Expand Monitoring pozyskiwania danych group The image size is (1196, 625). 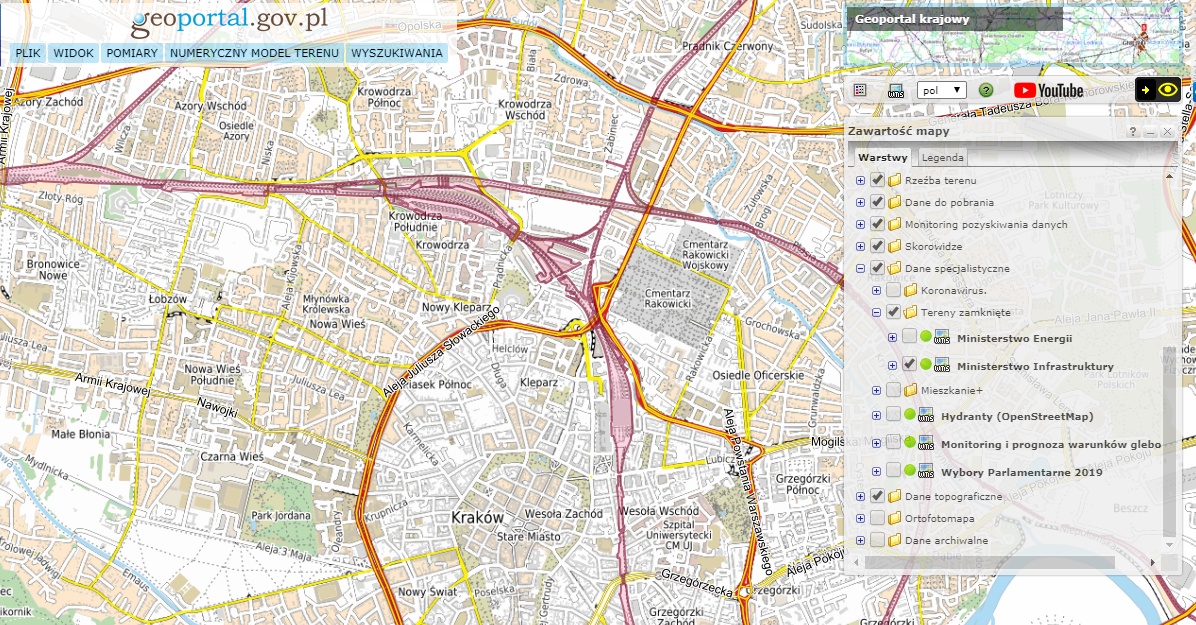click(x=860, y=224)
